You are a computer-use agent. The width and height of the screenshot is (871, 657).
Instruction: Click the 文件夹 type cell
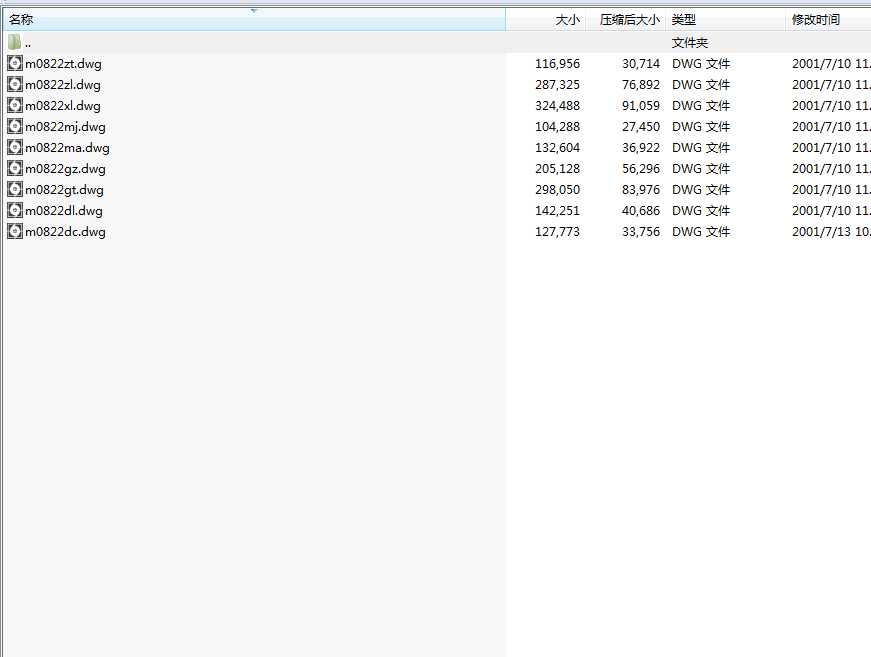690,43
